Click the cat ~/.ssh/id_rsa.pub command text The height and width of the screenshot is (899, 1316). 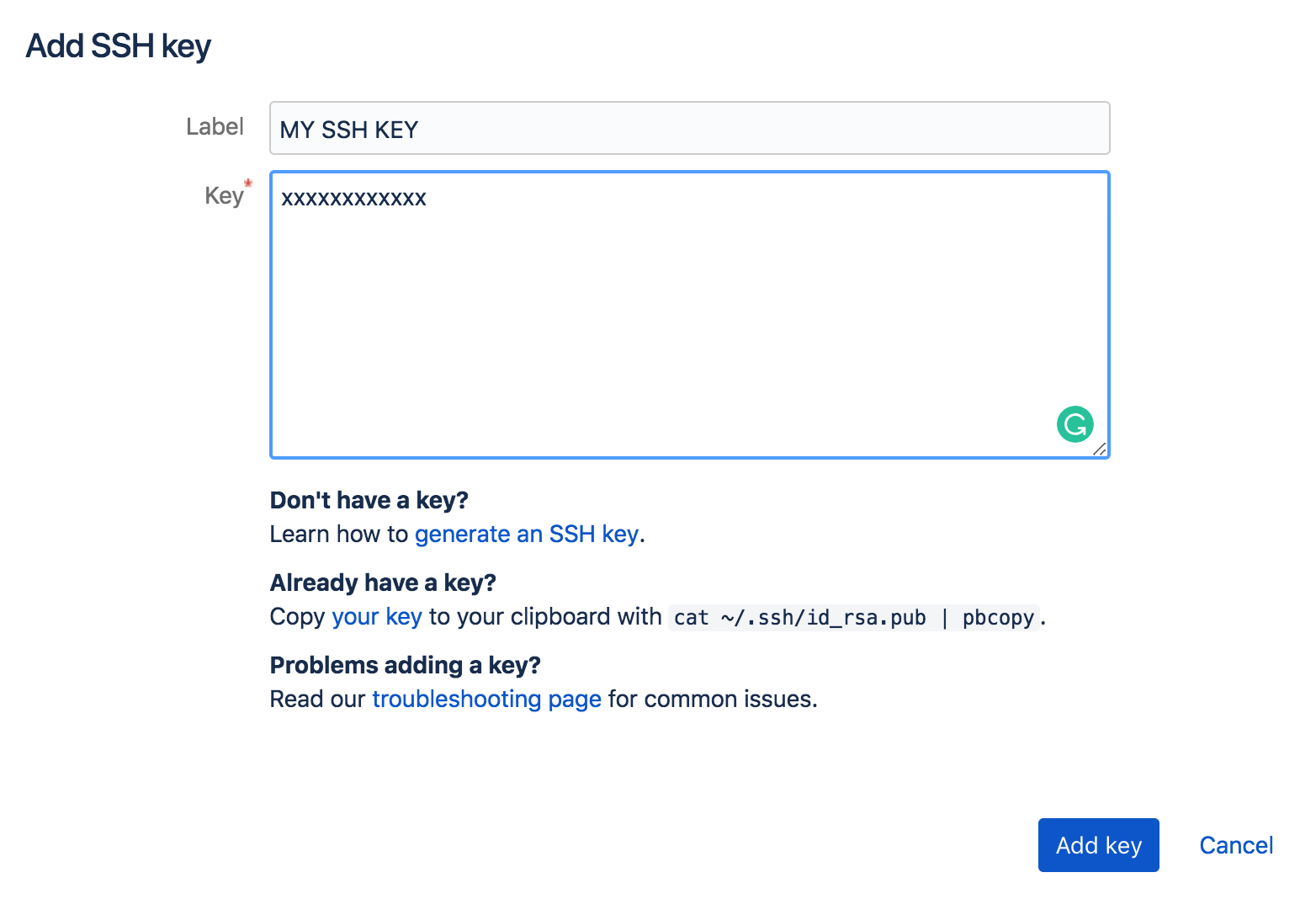point(799,618)
